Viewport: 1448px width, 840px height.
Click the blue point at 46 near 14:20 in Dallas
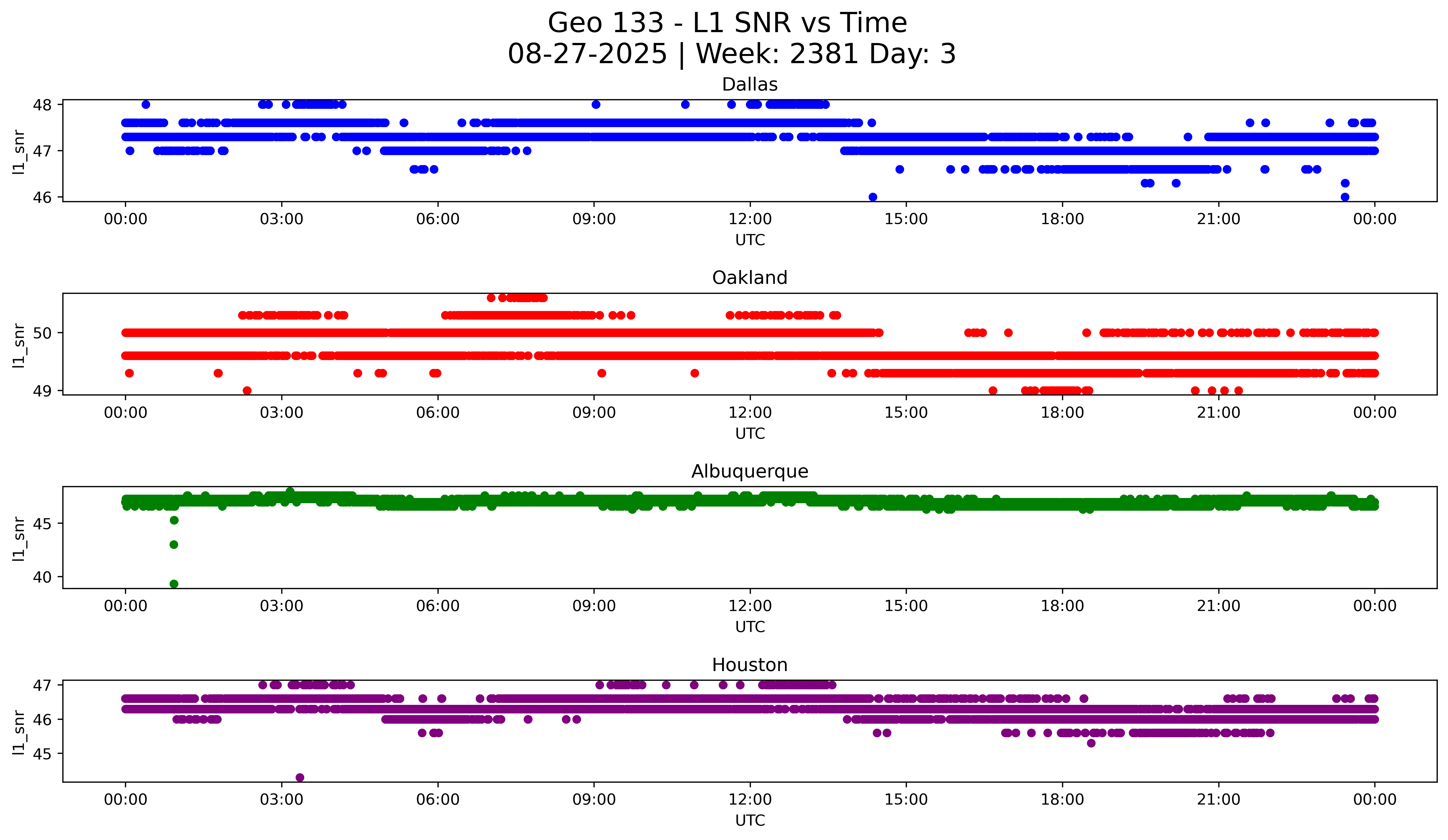872,197
